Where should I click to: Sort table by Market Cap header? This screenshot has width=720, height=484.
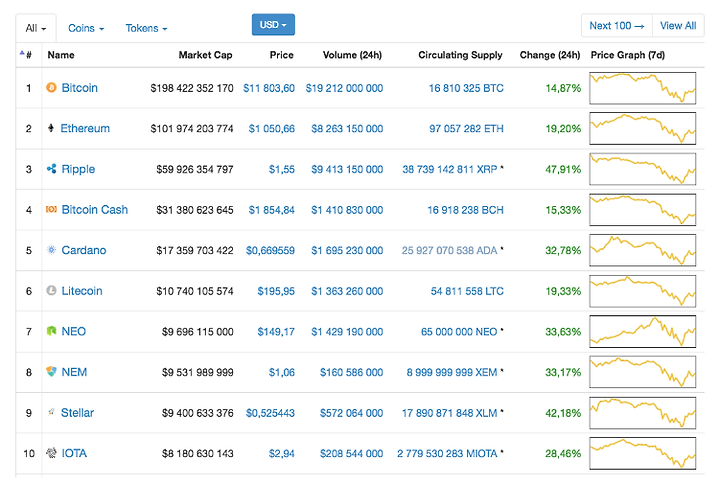point(205,55)
